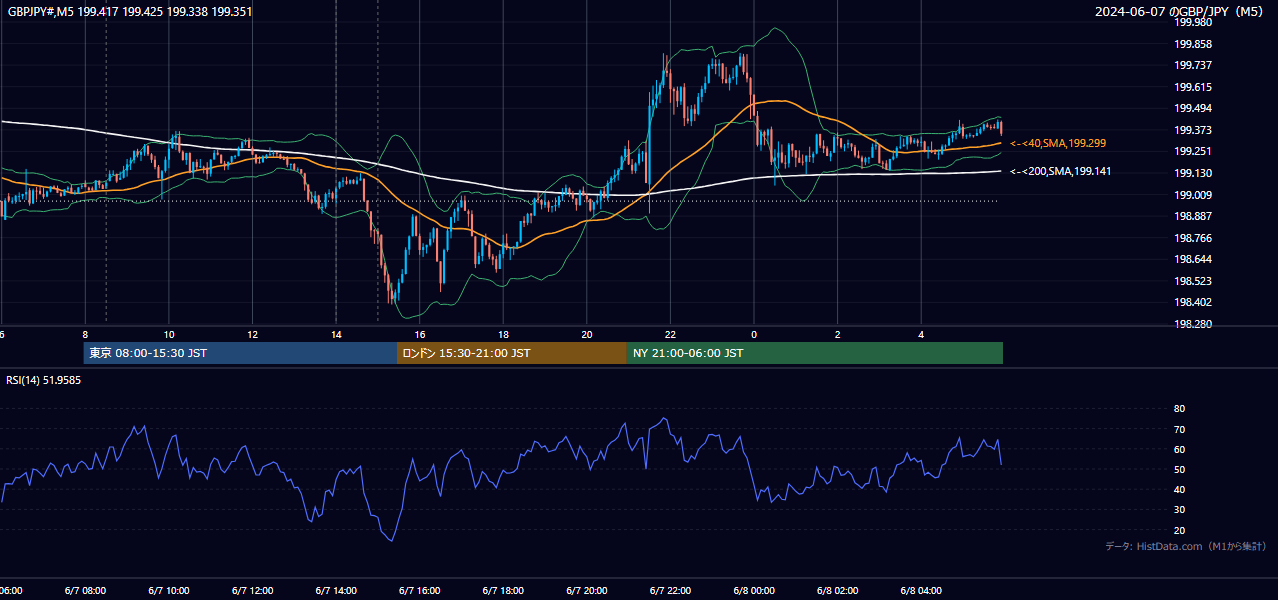
Task: Click the 6/7 08:00 date axis label
Action: [85, 591]
